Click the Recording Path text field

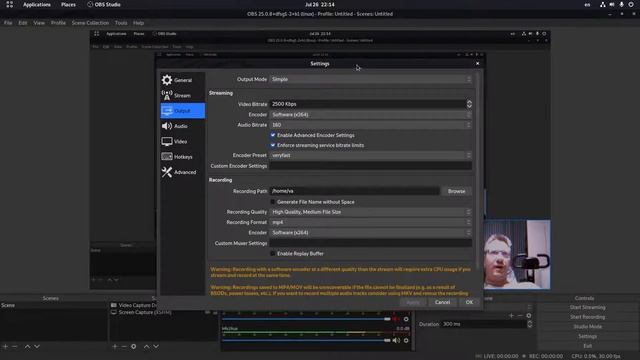354,191
